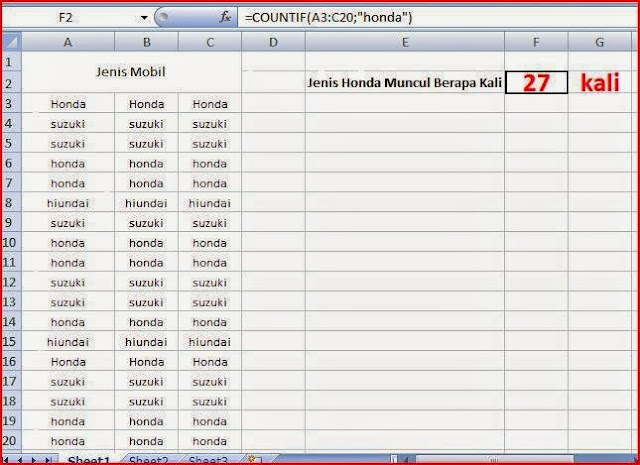Click the merged Jenis Mobil title cell
Image resolution: width=640 pixels, height=465 pixels.
(x=131, y=72)
